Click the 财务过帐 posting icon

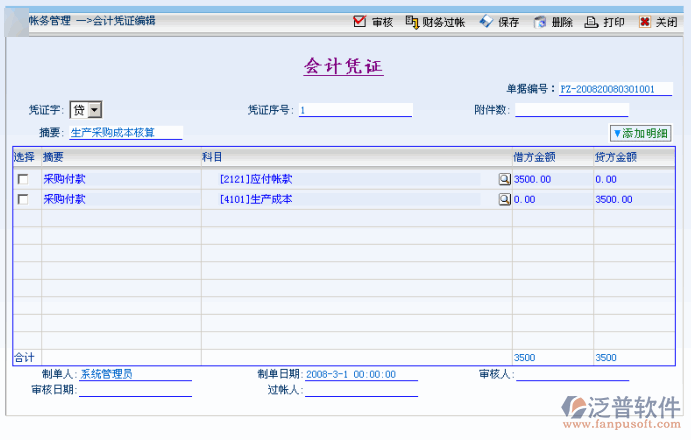412,22
